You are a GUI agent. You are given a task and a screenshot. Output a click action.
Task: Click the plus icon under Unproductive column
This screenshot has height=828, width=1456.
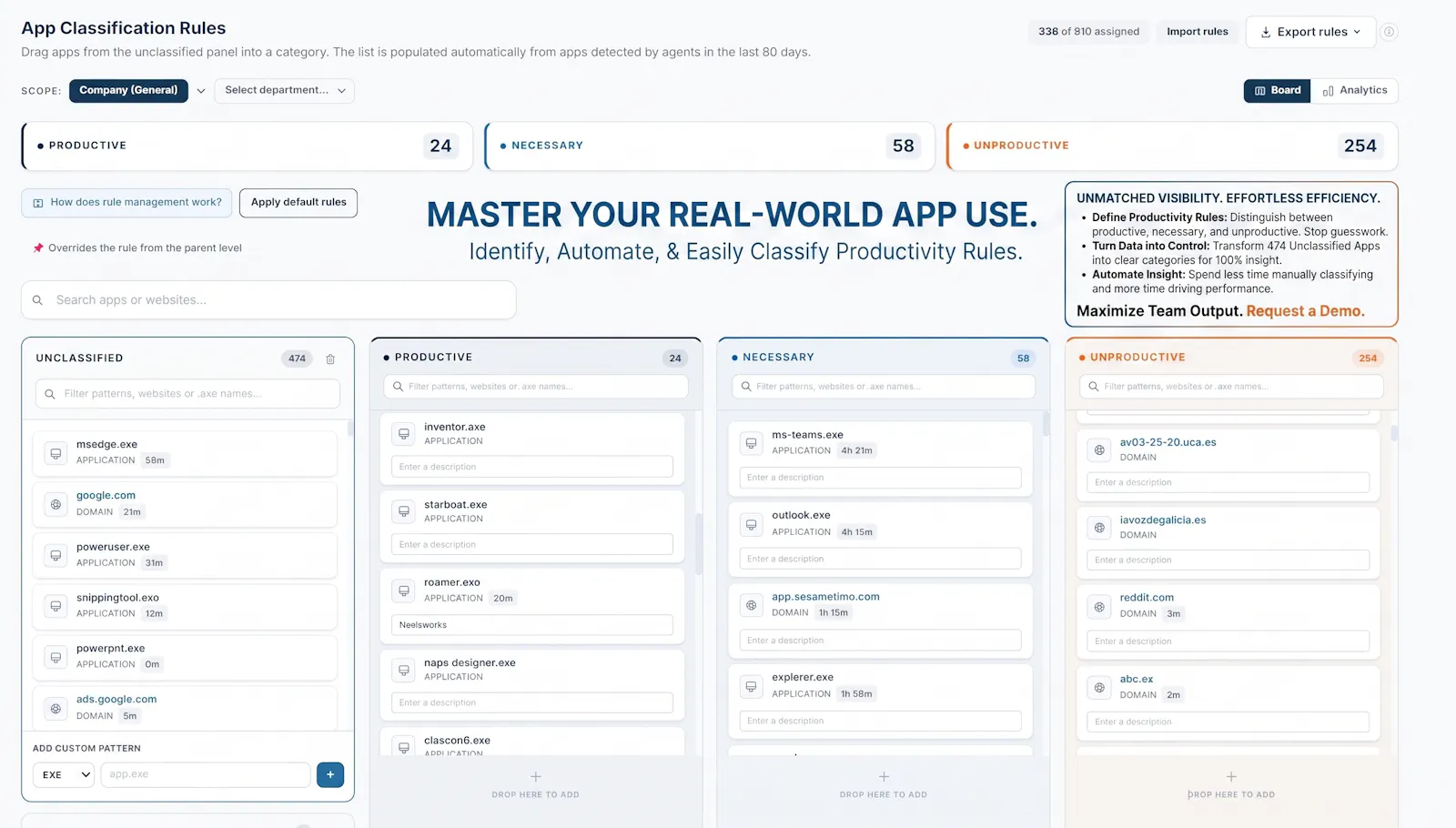pos(1231,777)
